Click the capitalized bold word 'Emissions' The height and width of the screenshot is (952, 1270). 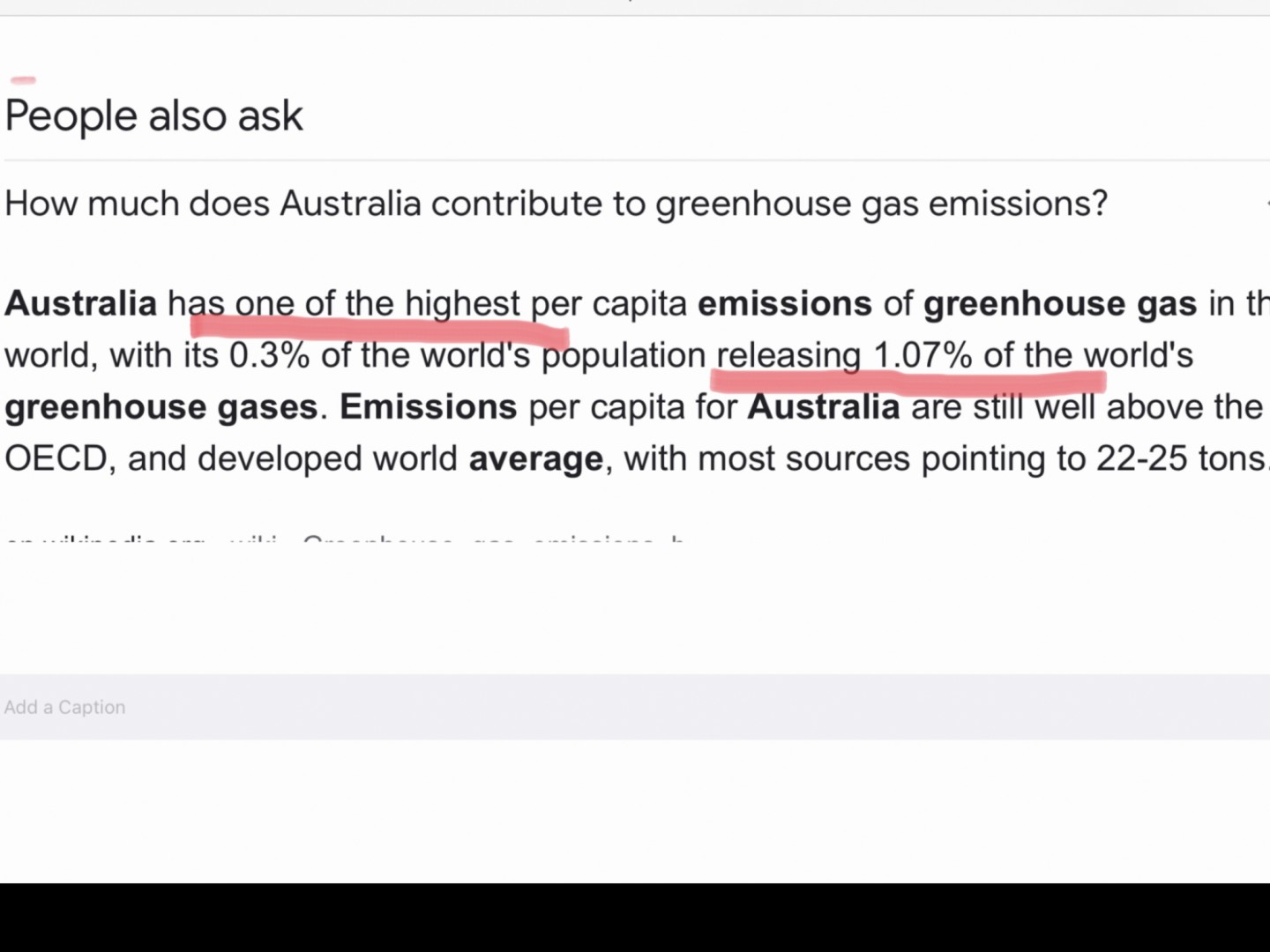pyautogui.click(x=428, y=407)
